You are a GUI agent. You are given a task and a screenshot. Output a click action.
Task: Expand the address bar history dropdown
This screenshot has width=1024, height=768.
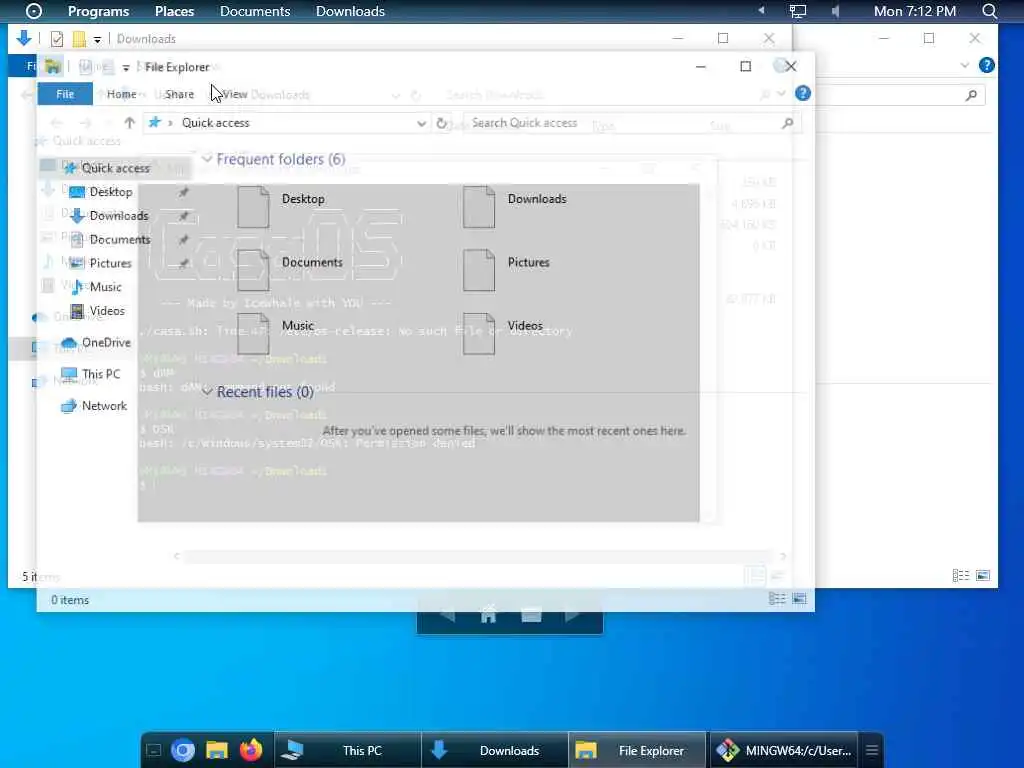(x=421, y=123)
